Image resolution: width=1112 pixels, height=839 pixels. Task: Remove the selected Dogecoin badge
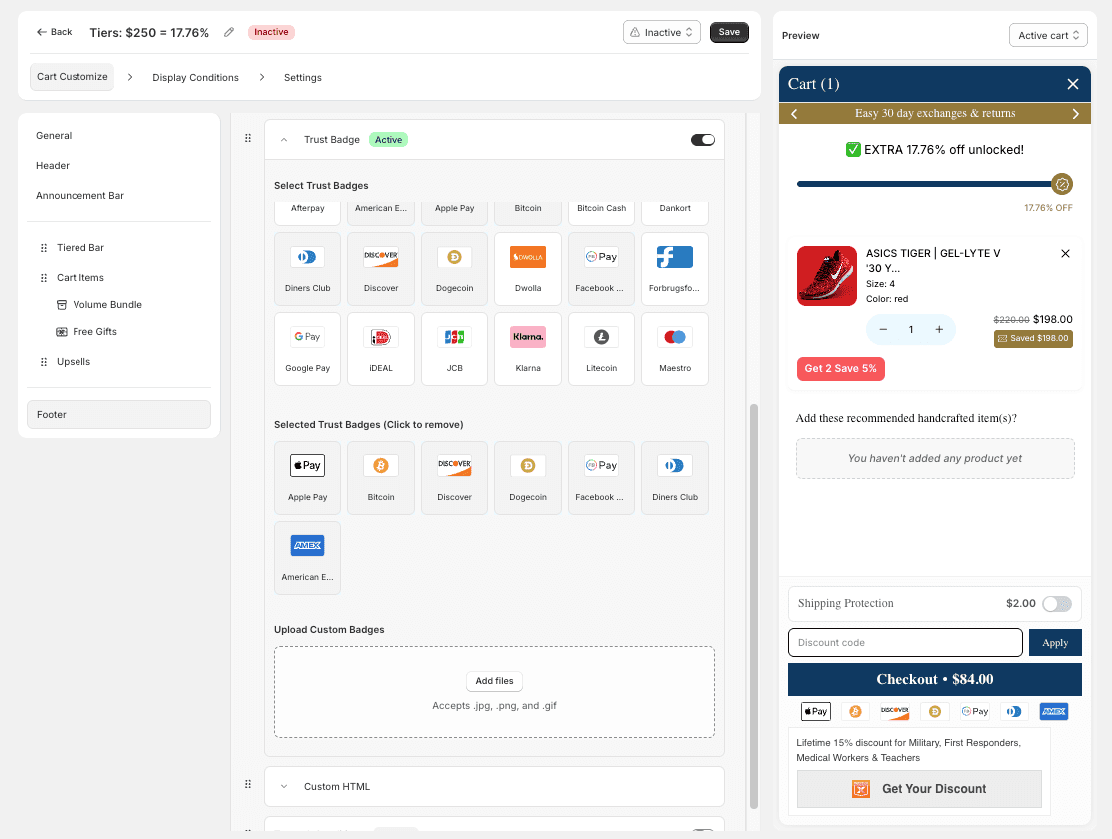(x=528, y=478)
